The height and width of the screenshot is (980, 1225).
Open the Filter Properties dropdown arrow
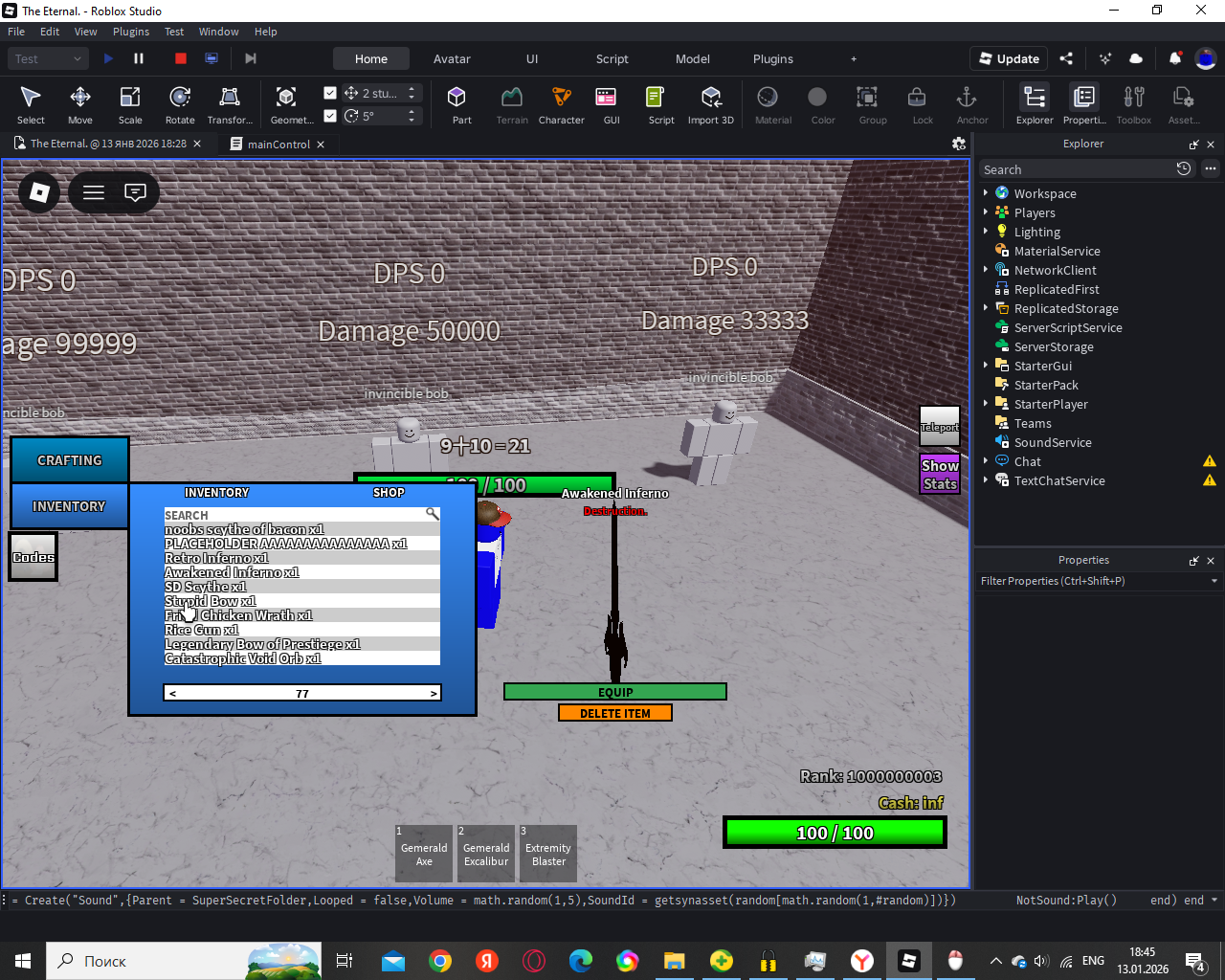tap(1214, 581)
